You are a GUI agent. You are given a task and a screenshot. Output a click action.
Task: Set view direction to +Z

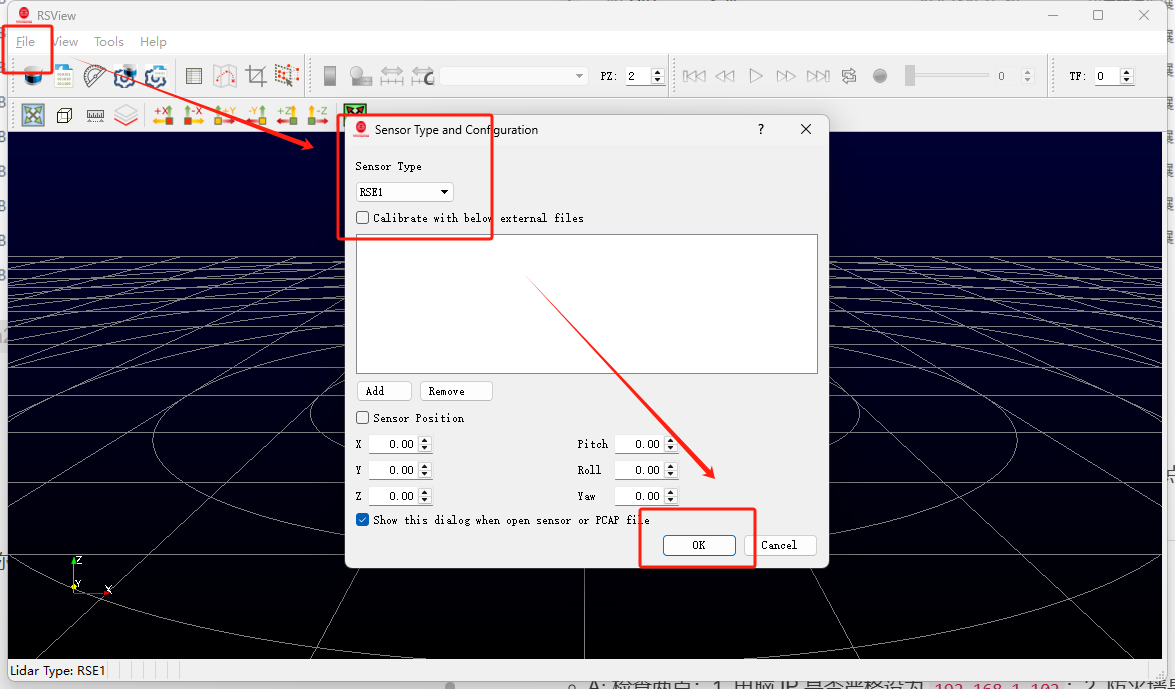[x=287, y=115]
